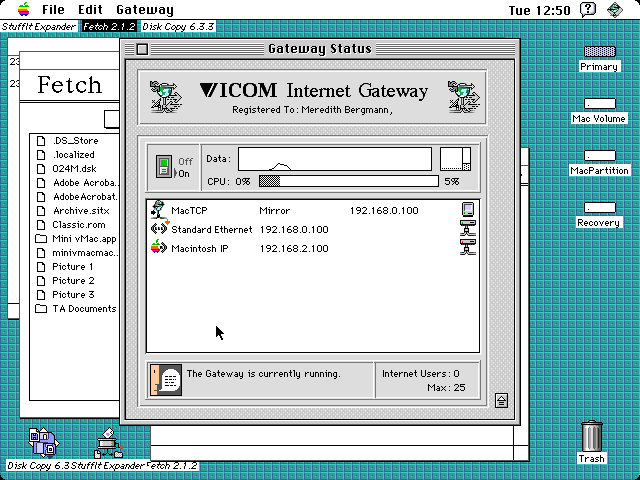
Task: Switch to StuffIt Expander tab
Action: [38, 27]
